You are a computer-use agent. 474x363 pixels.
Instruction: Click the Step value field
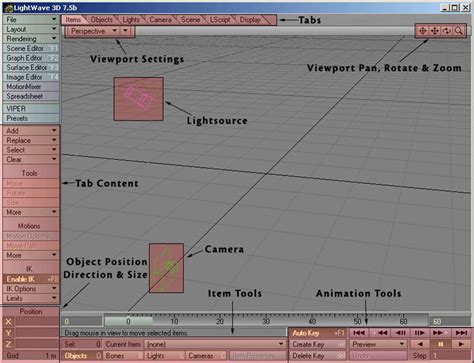[x=451, y=356]
